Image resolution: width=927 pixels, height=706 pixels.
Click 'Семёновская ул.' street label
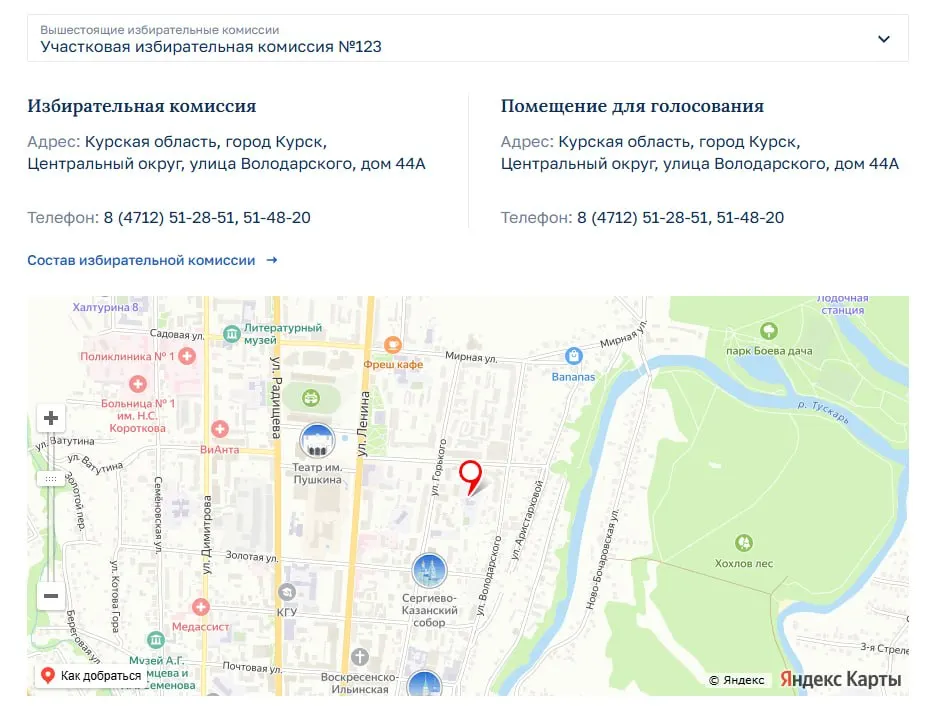coord(158,515)
